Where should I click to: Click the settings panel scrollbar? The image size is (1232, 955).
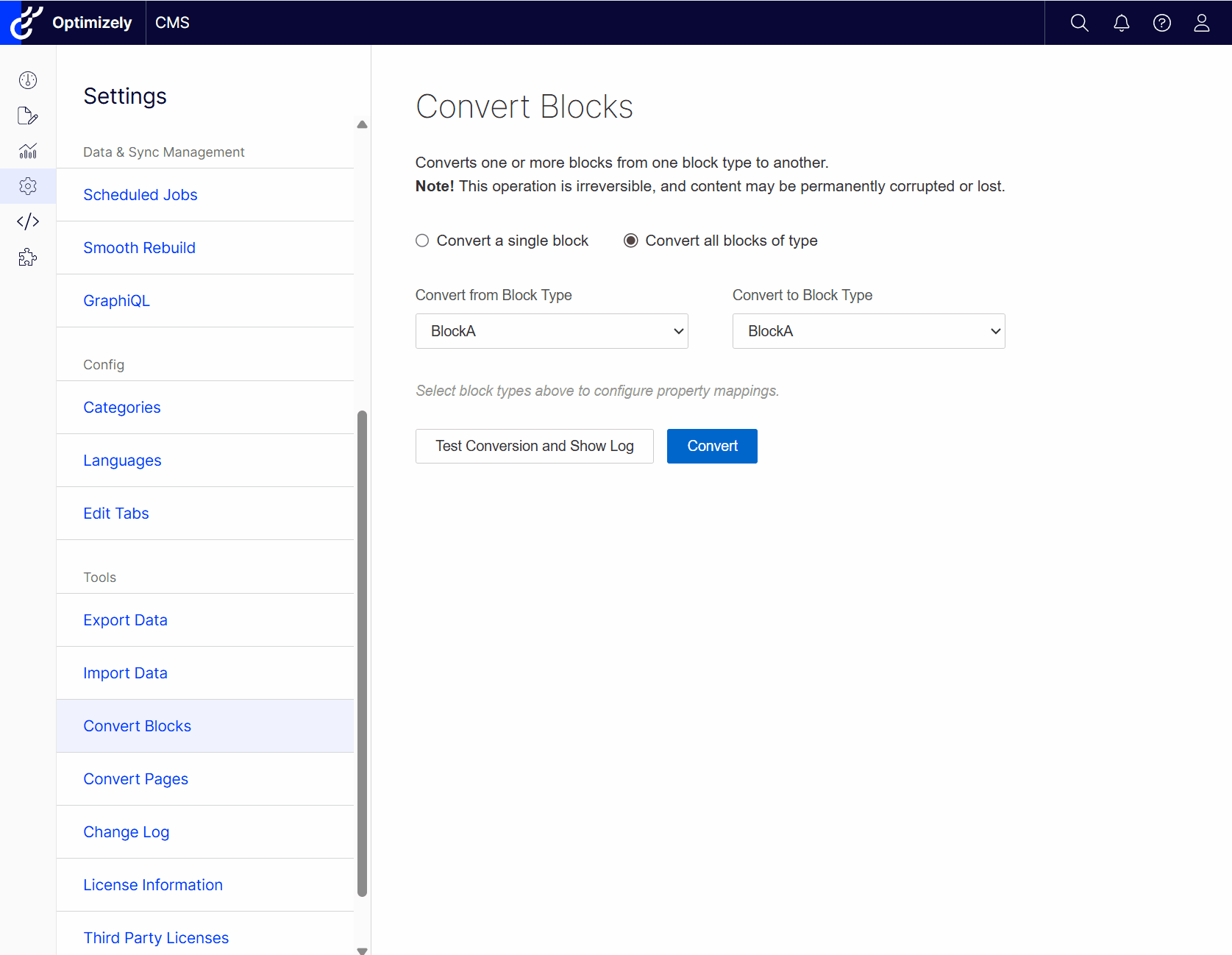tap(362, 655)
